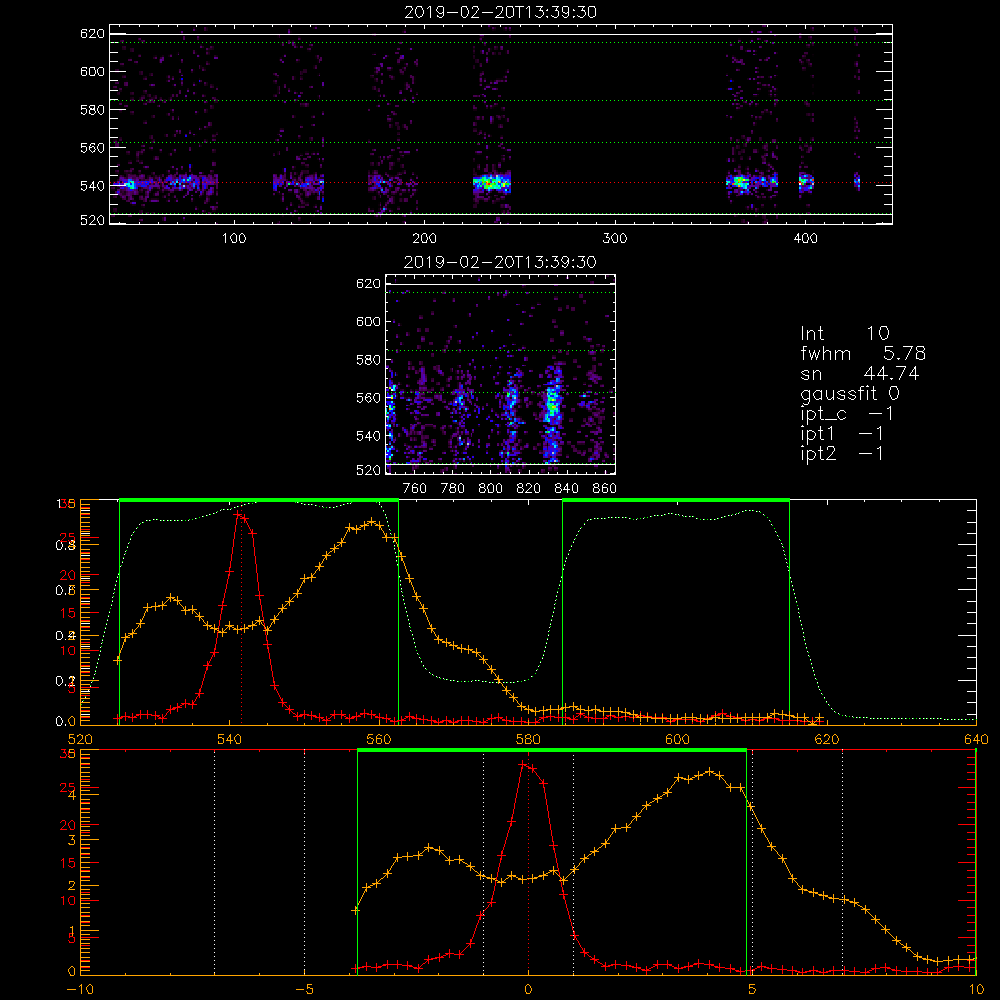Click the 'gaussfit 0' line

tap(850, 393)
